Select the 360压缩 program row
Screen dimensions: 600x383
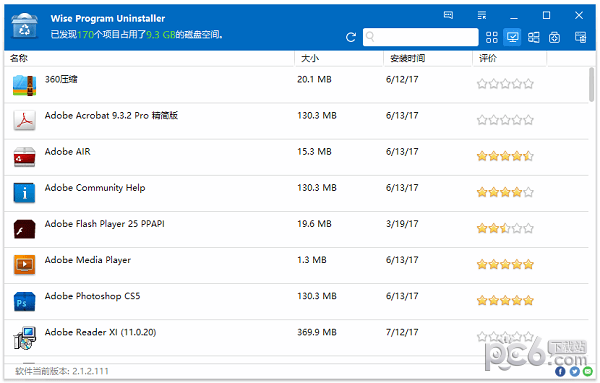coord(296,85)
